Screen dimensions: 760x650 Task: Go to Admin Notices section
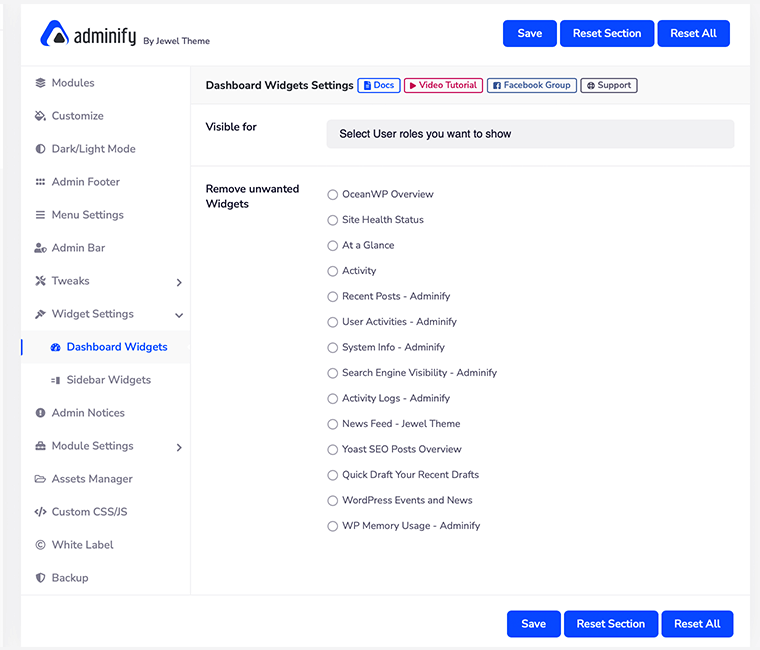[x=106, y=413]
